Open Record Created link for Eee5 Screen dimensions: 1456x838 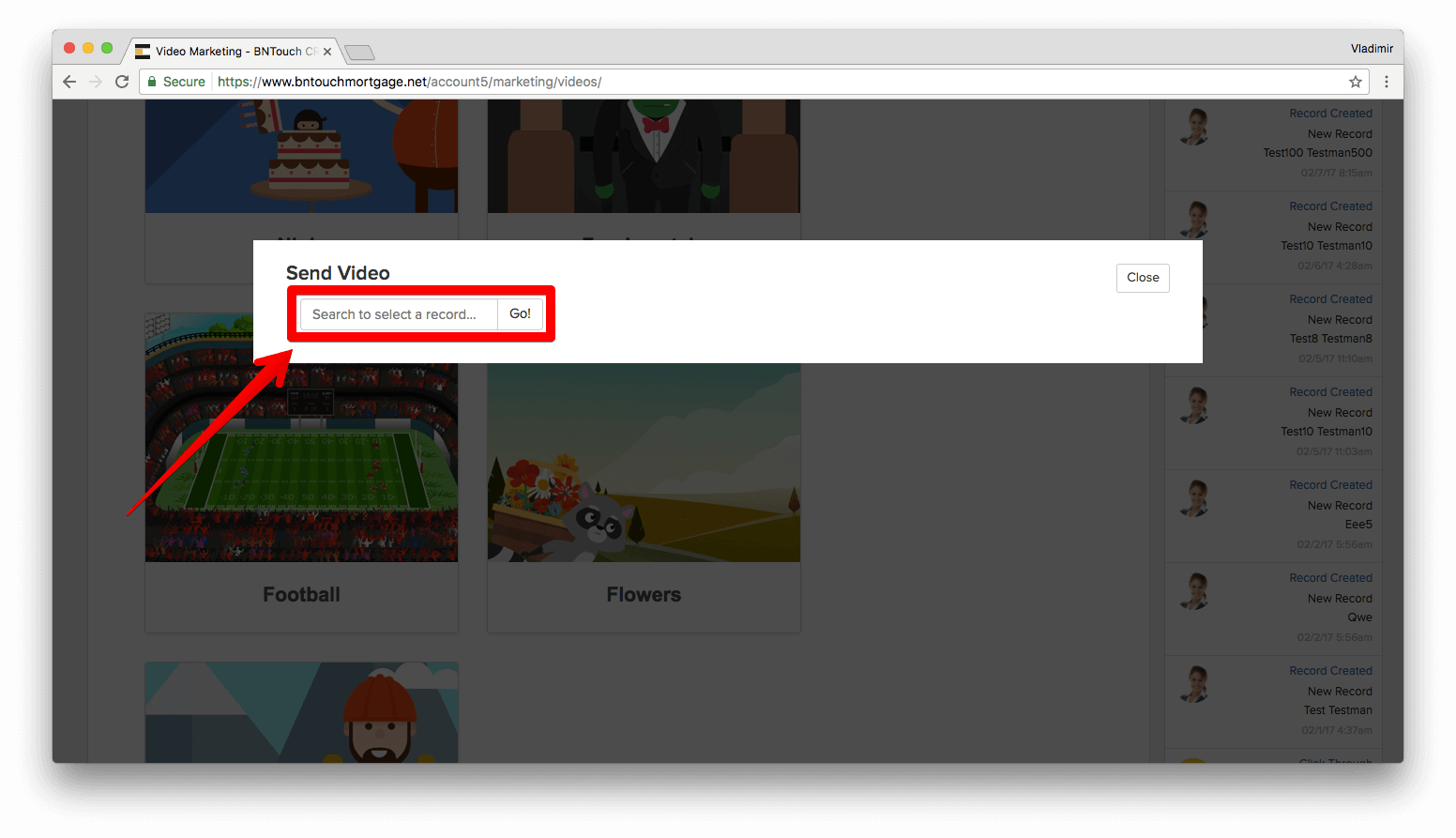pyautogui.click(x=1330, y=485)
